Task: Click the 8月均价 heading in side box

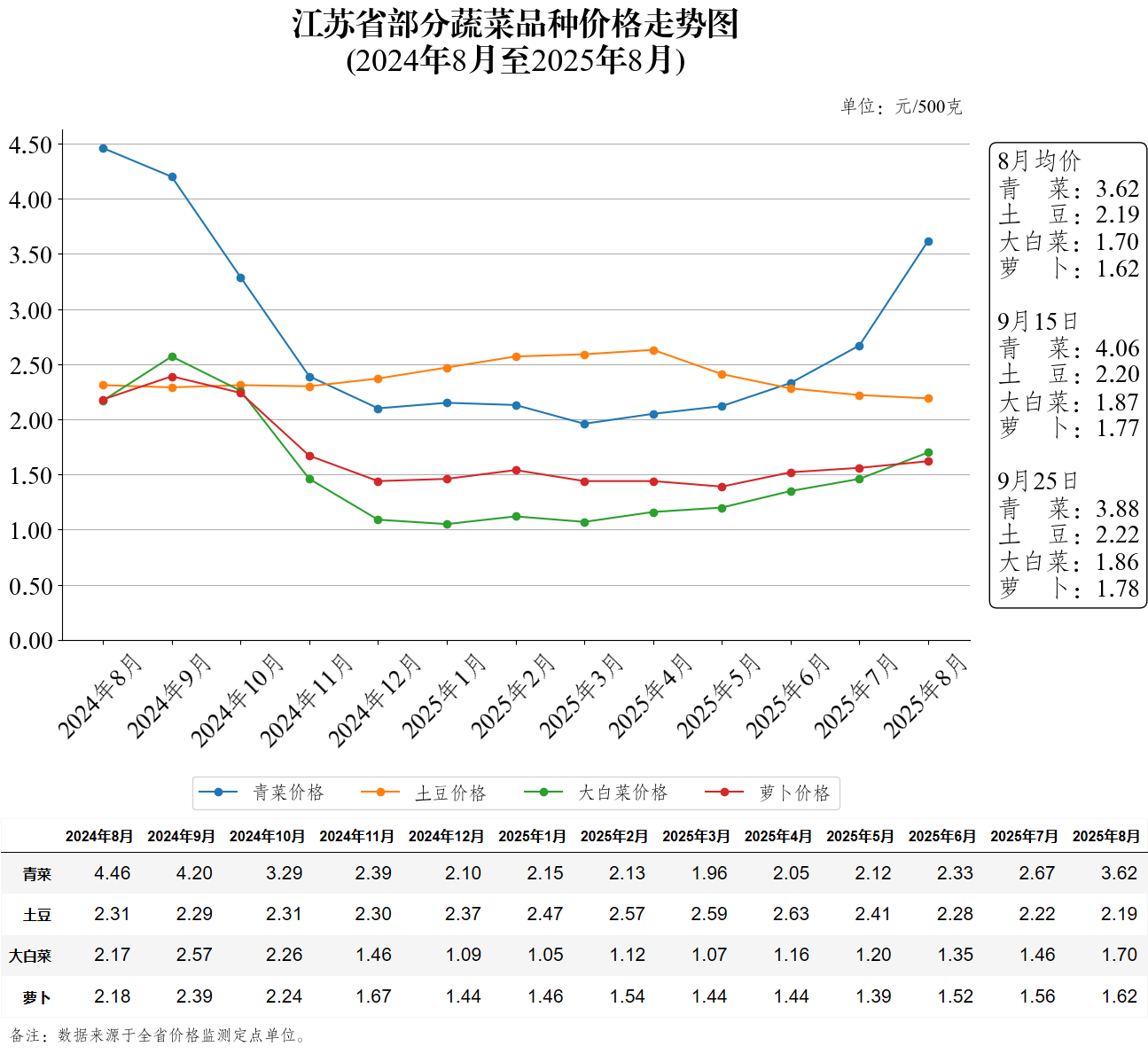Action: click(1039, 161)
